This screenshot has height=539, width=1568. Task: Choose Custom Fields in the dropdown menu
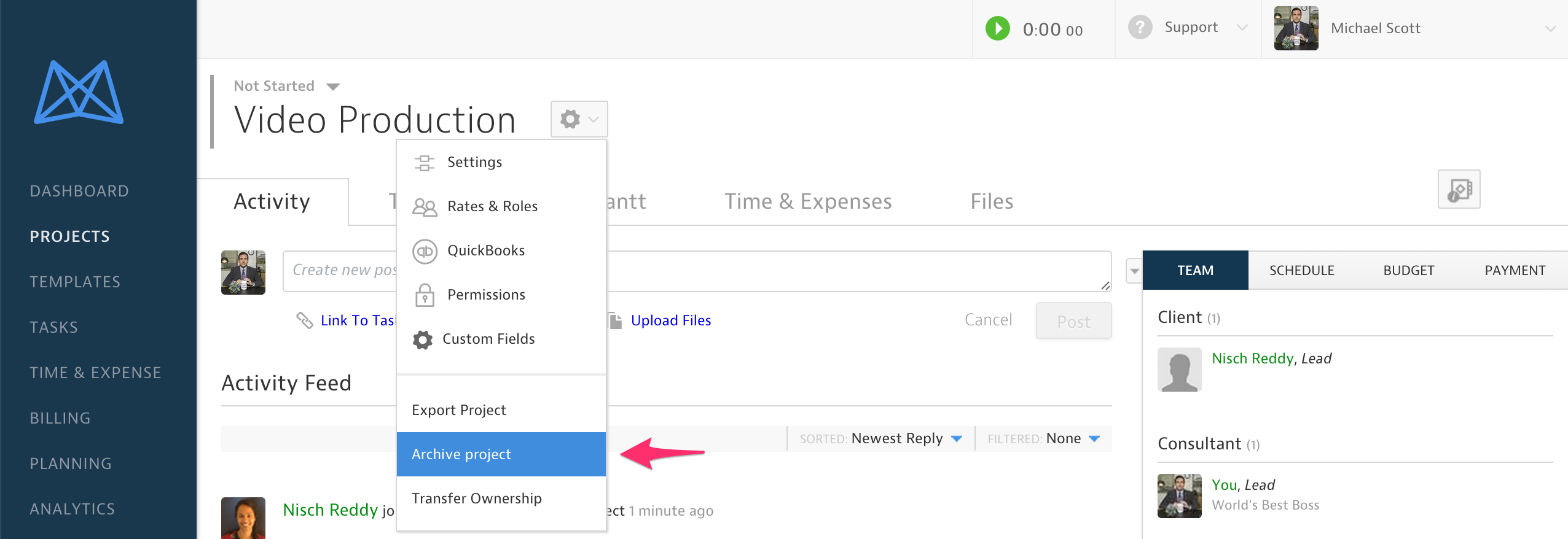click(488, 339)
